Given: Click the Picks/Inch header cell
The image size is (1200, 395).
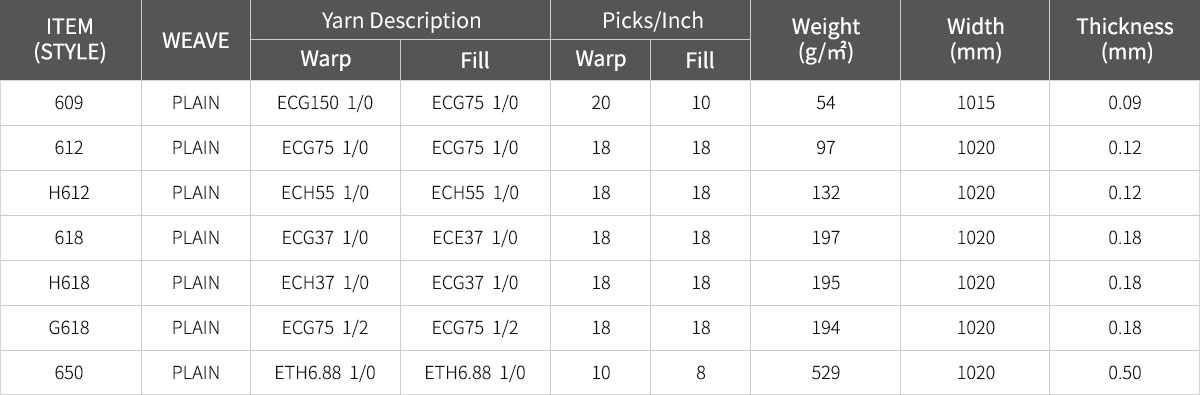Looking at the screenshot, I should point(651,20).
